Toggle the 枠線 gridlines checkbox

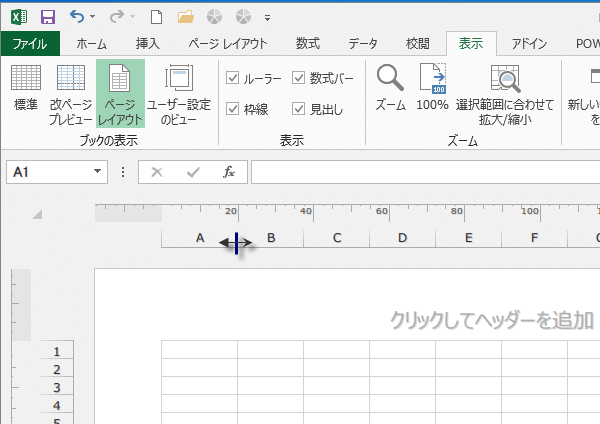click(233, 109)
